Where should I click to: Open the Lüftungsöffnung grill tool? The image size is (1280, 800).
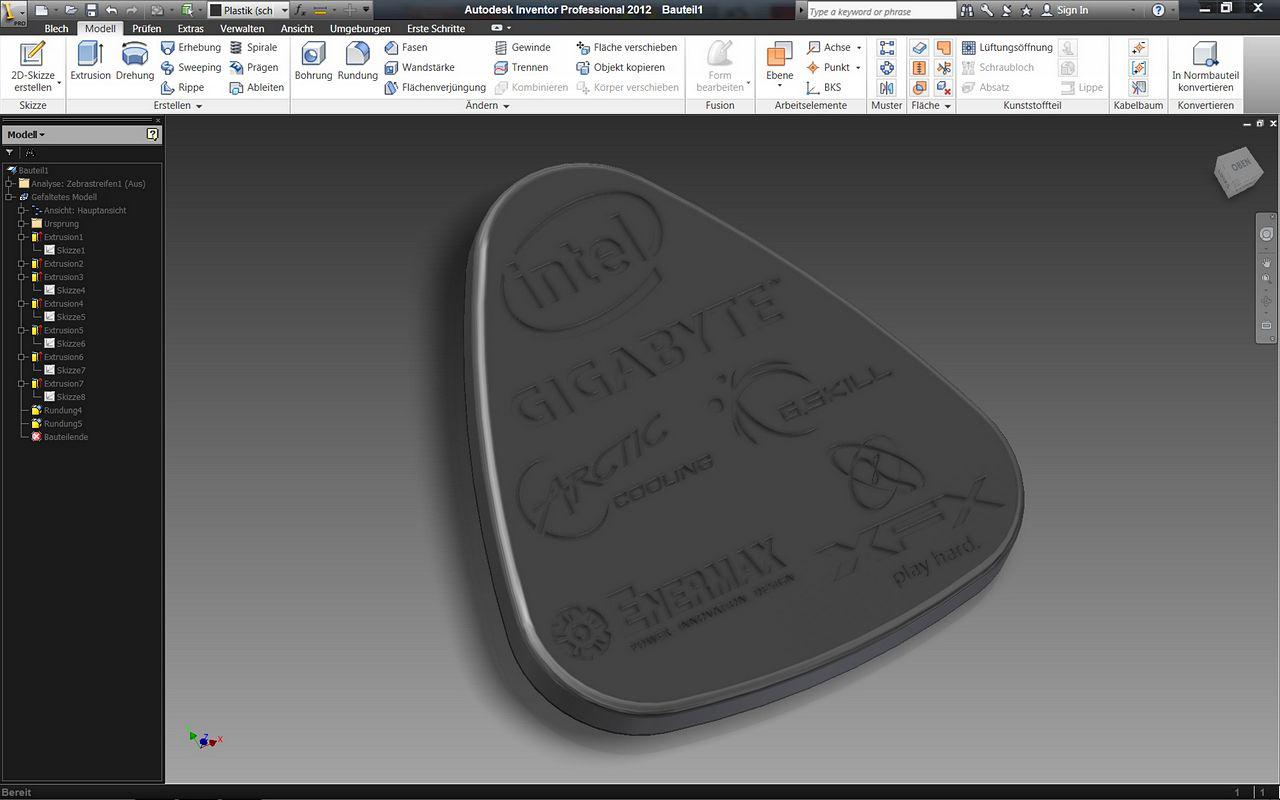click(x=1008, y=47)
